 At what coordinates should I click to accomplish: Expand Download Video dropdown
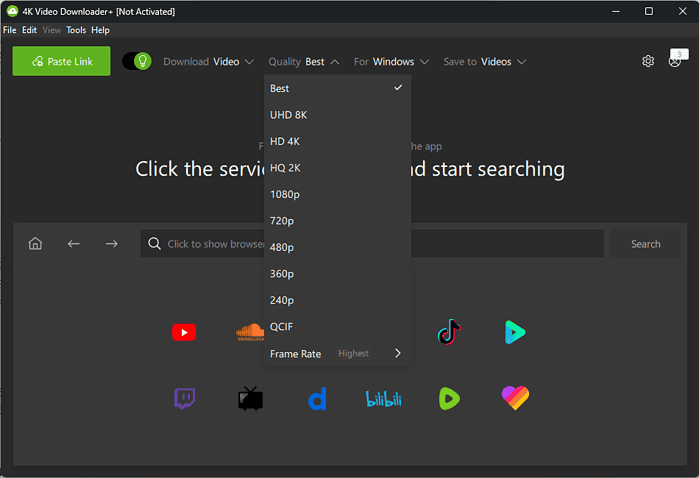208,62
